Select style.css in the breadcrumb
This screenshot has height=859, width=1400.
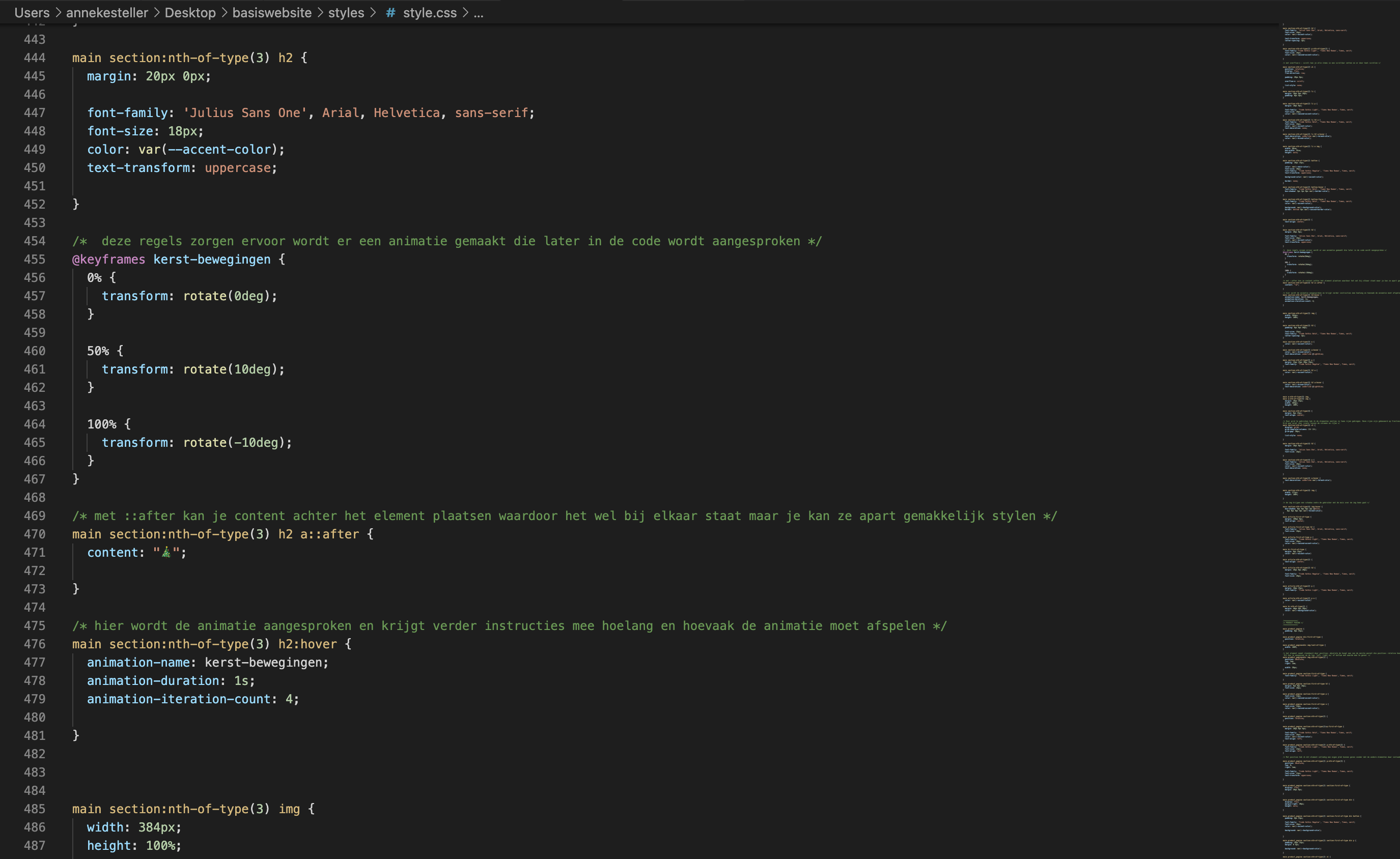point(430,13)
